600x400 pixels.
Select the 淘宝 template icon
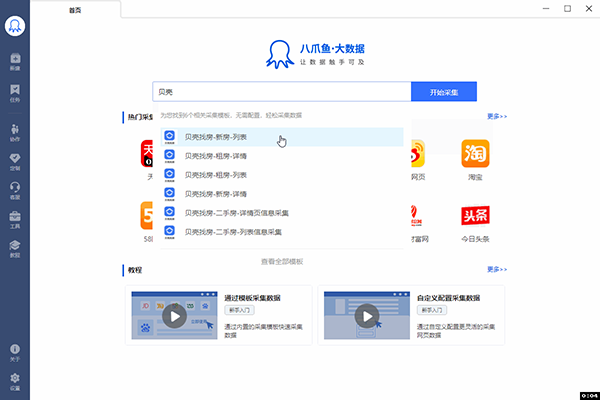pos(474,155)
